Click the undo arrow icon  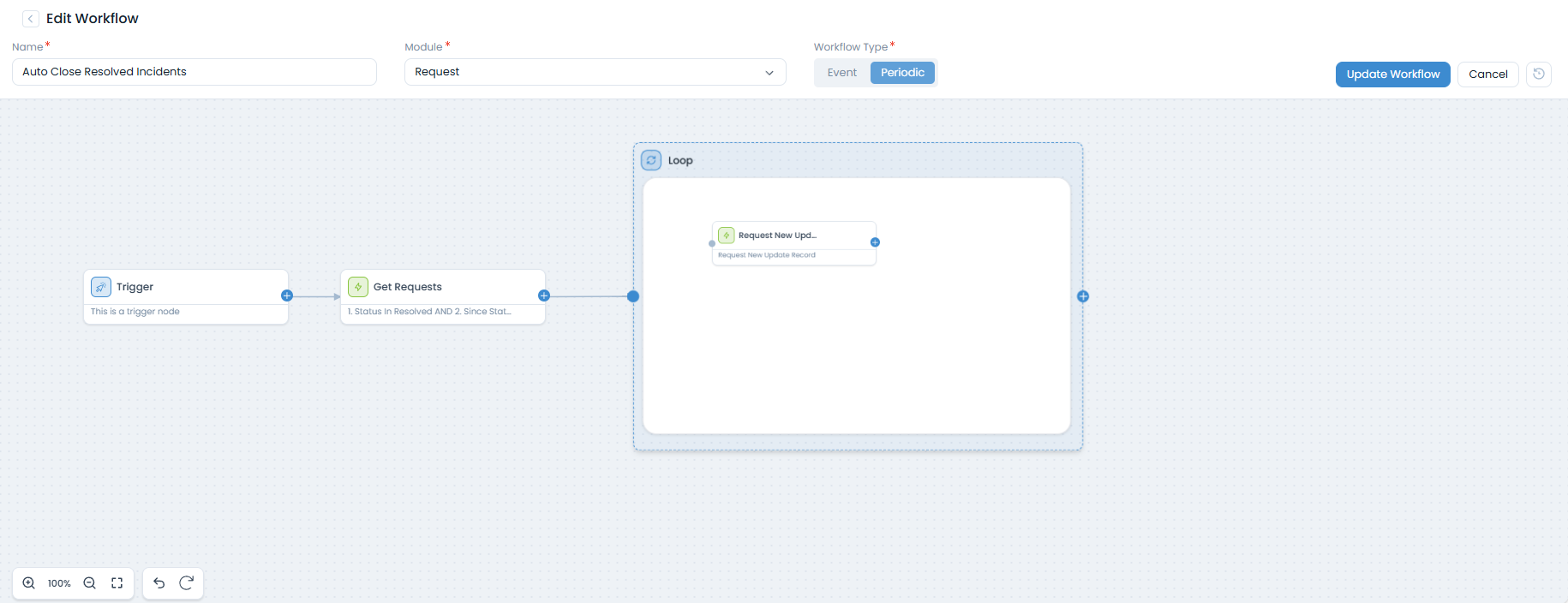159,583
